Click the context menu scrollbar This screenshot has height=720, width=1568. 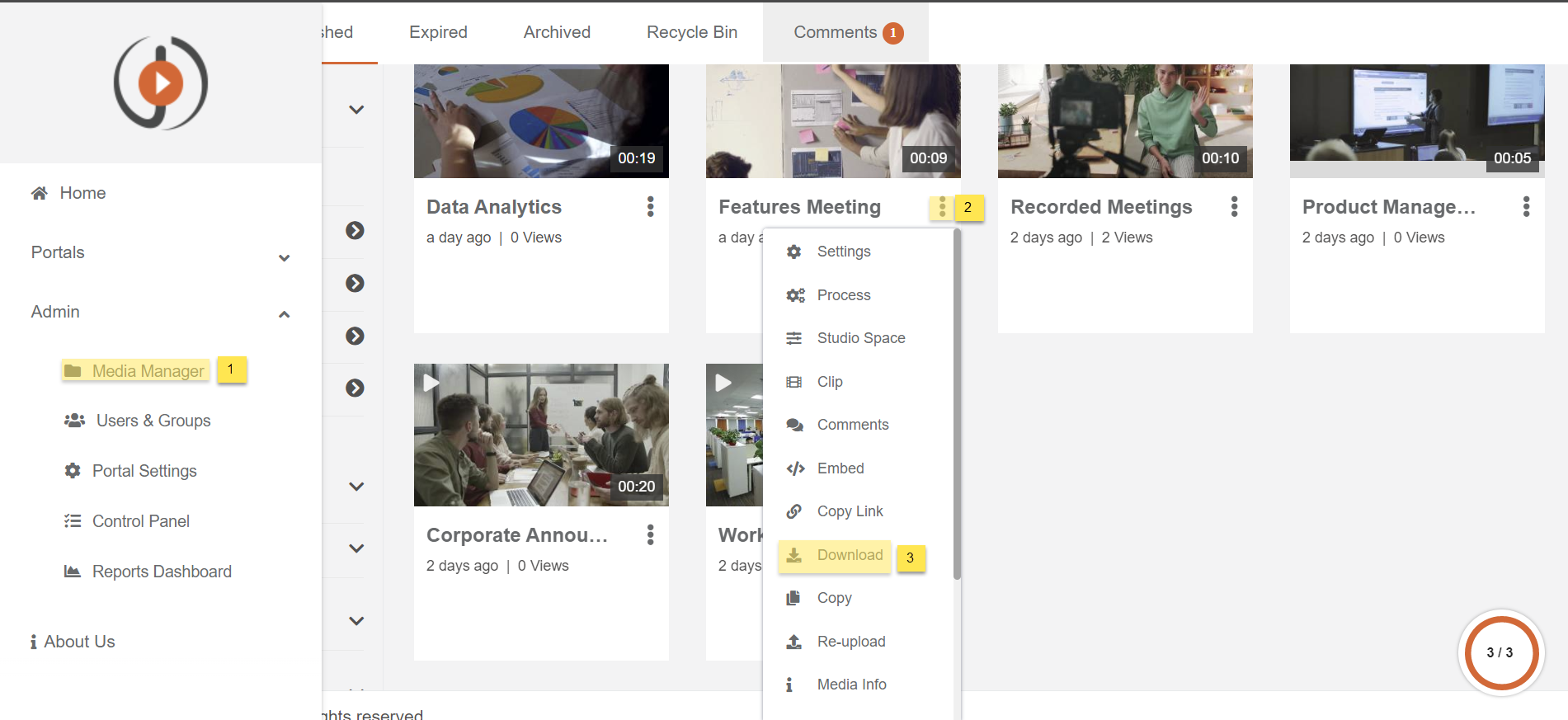(x=957, y=404)
